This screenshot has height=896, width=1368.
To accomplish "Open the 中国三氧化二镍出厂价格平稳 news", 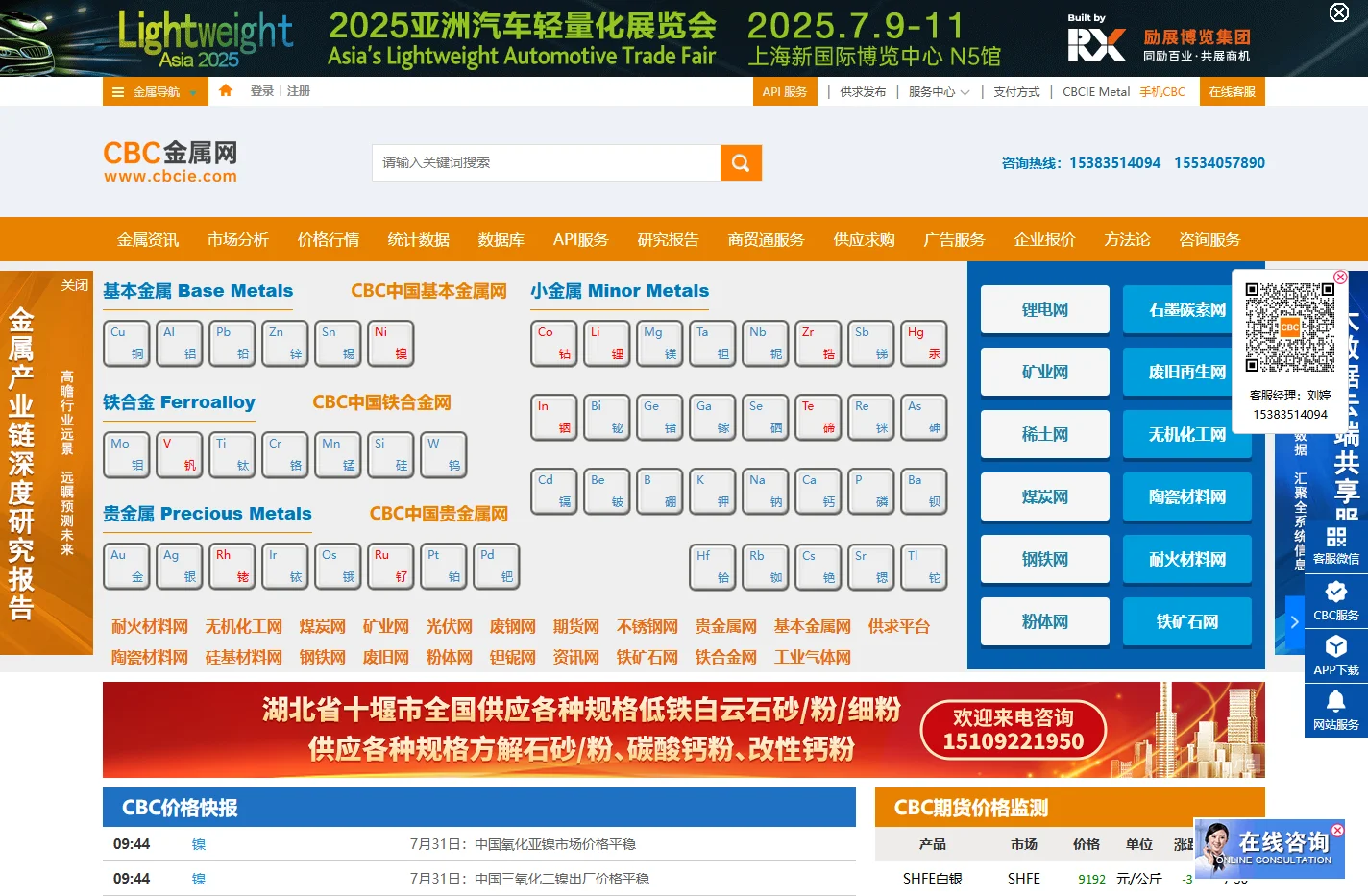I will coord(529,879).
